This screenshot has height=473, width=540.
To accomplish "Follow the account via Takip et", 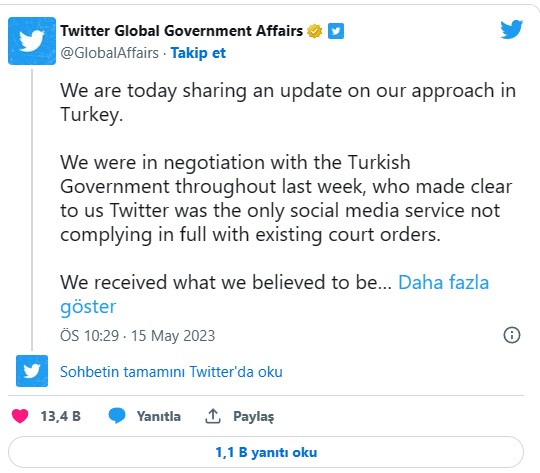I will 198,53.
